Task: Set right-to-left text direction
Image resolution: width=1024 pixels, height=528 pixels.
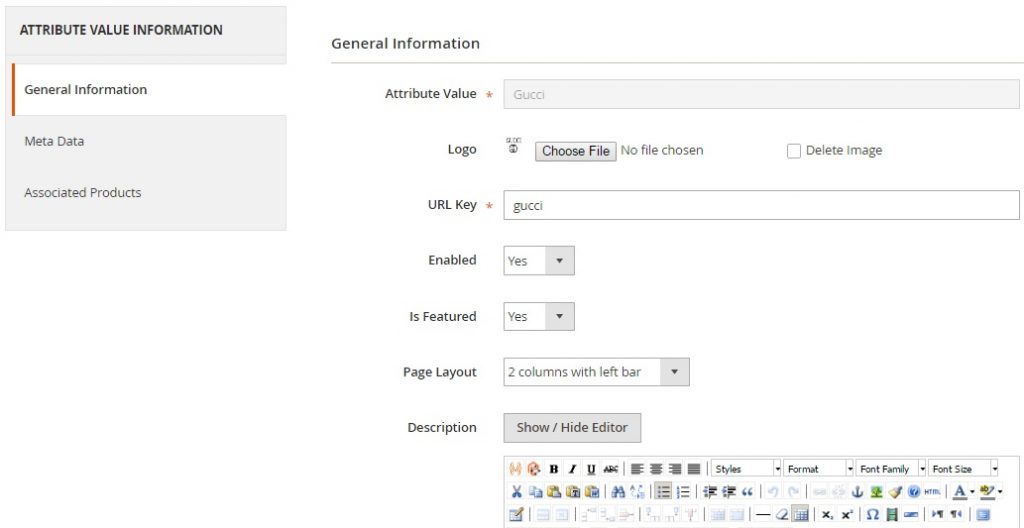Action: tap(956, 514)
